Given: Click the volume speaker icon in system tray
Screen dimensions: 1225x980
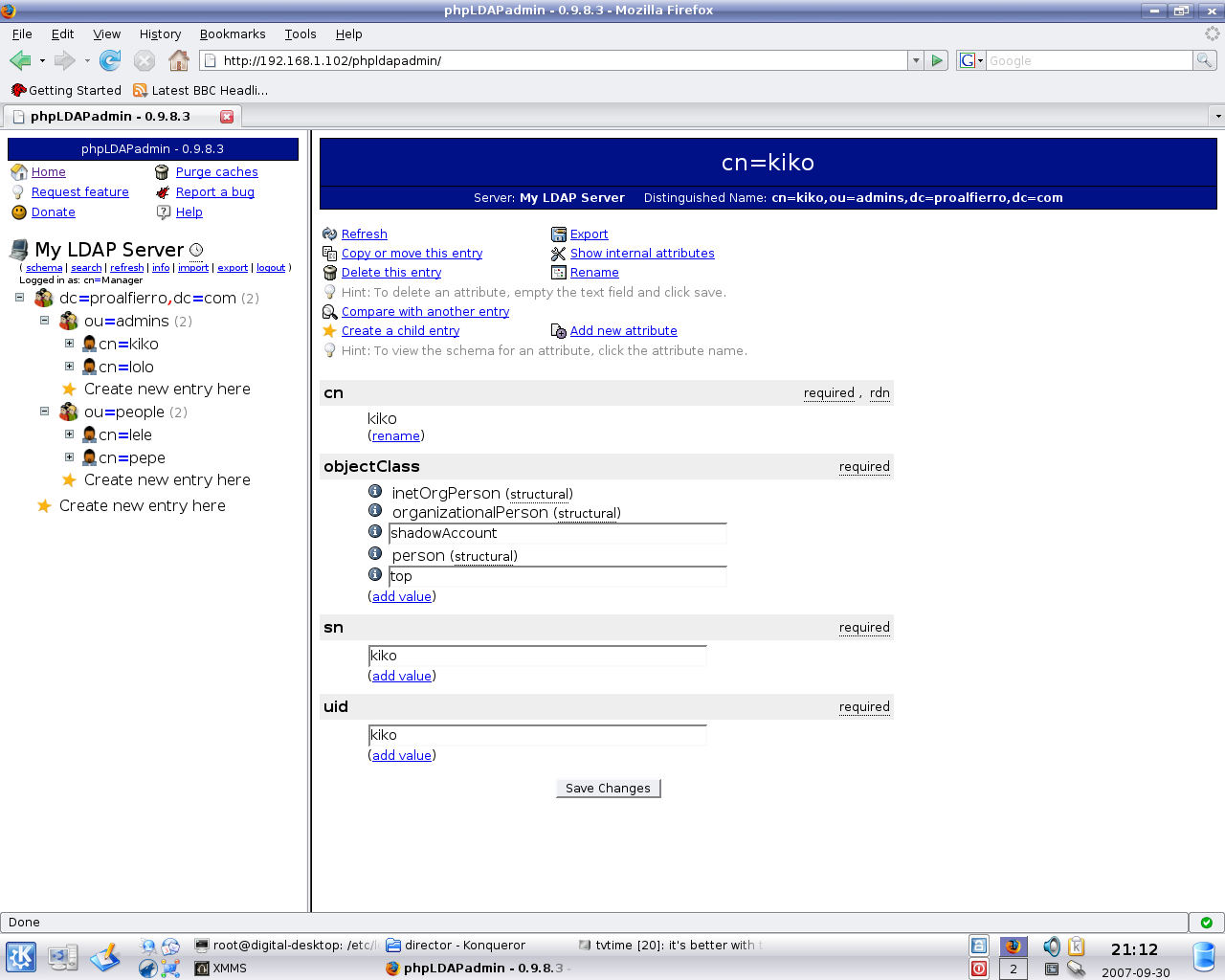Looking at the screenshot, I should [x=1051, y=947].
